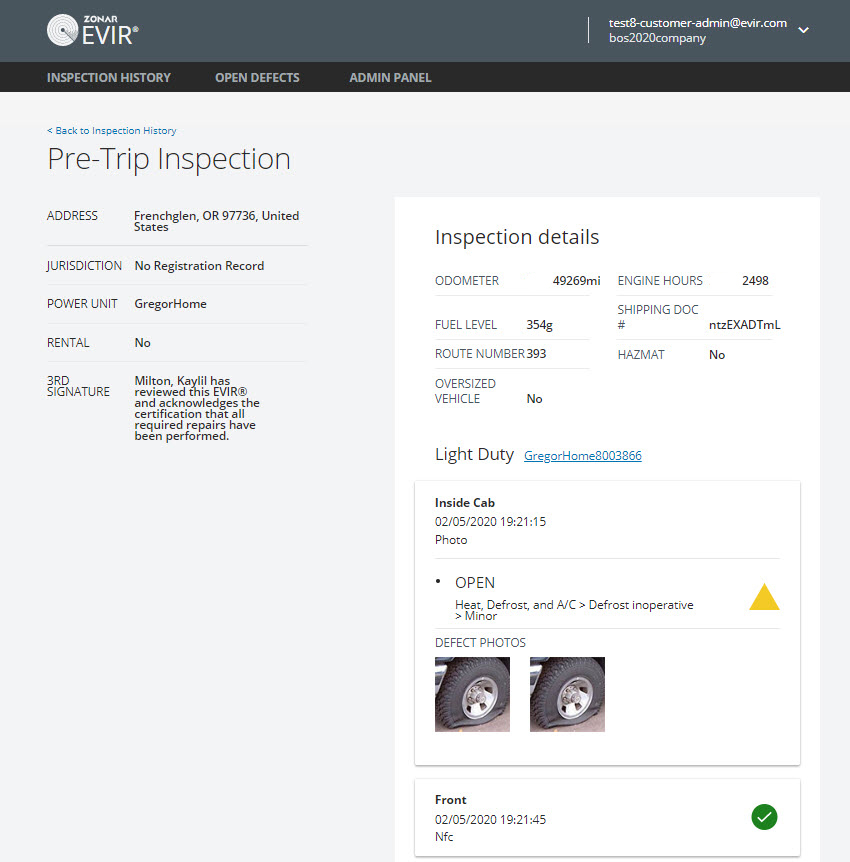Click the route number value 393
Image resolution: width=850 pixels, height=862 pixels.
pos(536,354)
